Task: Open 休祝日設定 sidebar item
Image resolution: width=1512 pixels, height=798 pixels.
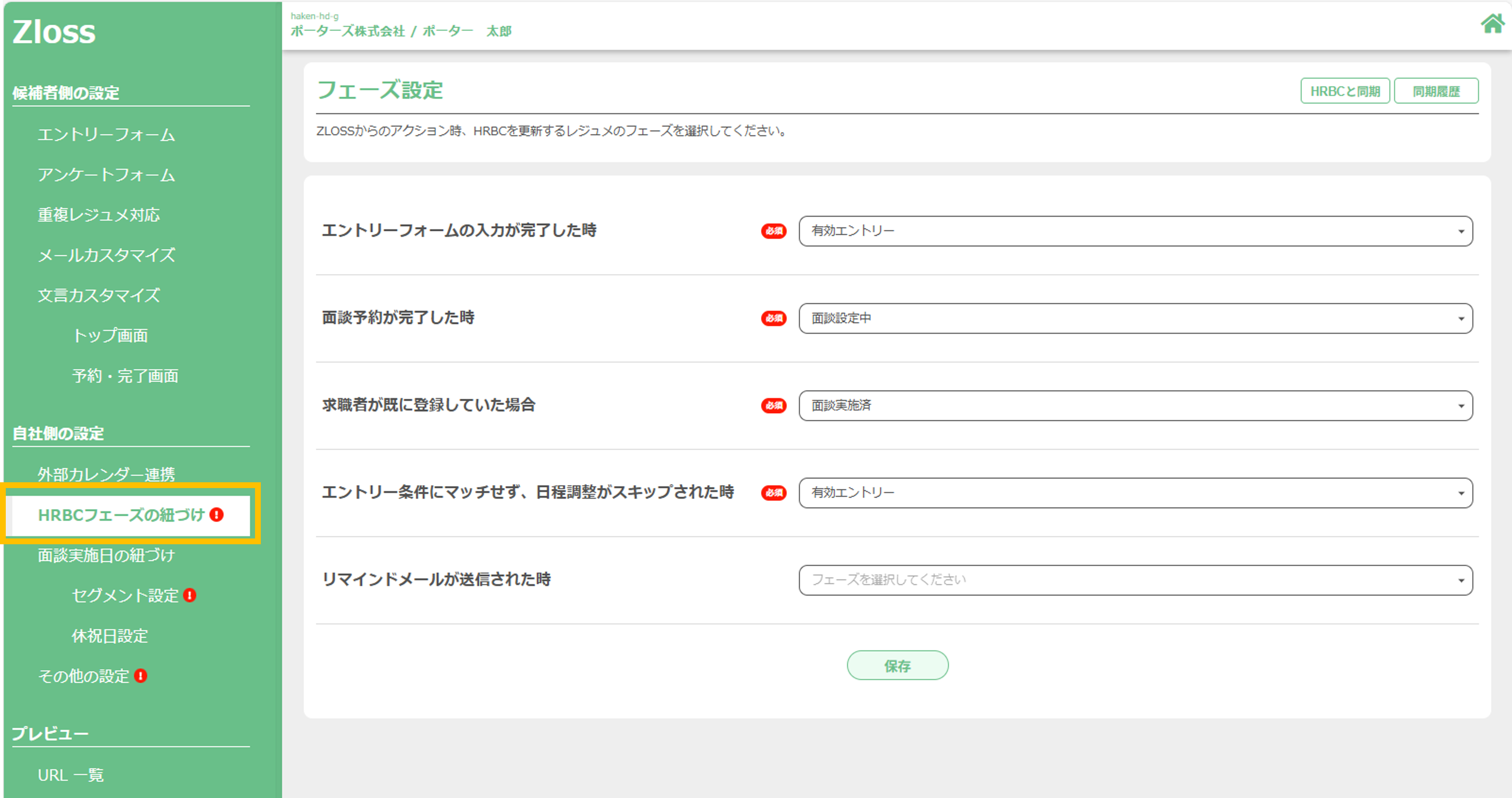Action: pyautogui.click(x=110, y=636)
